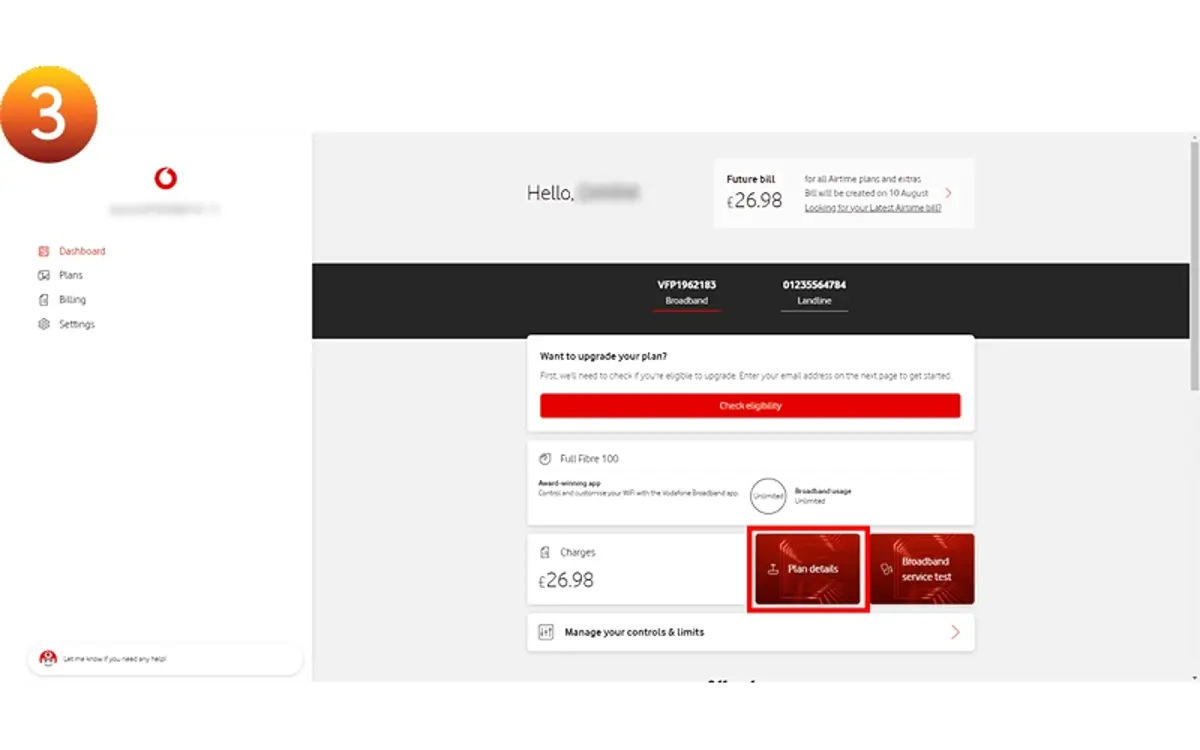Click the Broadband usage label
Image resolution: width=1200 pixels, height=750 pixels.
823,491
